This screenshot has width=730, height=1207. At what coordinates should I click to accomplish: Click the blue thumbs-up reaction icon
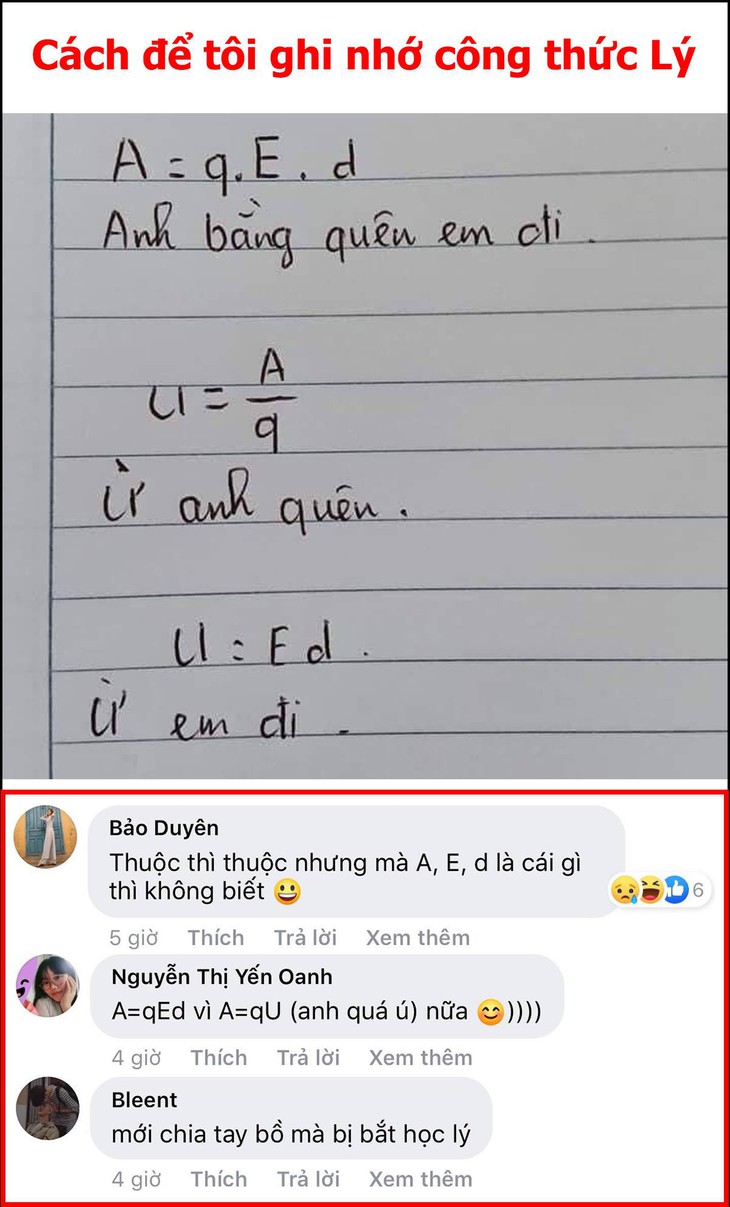[675, 889]
